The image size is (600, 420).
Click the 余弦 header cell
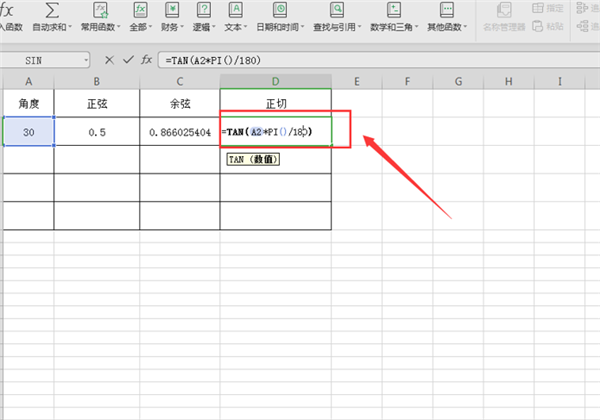[180, 103]
